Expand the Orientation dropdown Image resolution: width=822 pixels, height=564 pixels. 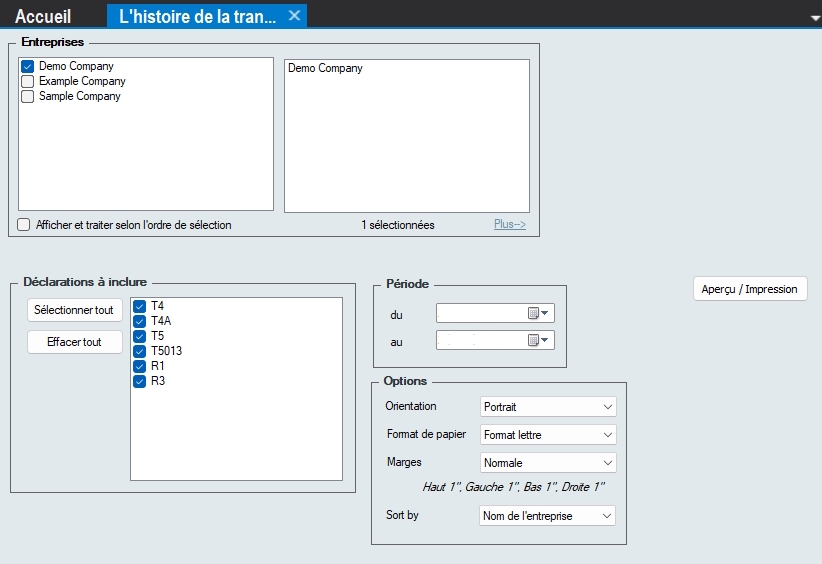[547, 407]
